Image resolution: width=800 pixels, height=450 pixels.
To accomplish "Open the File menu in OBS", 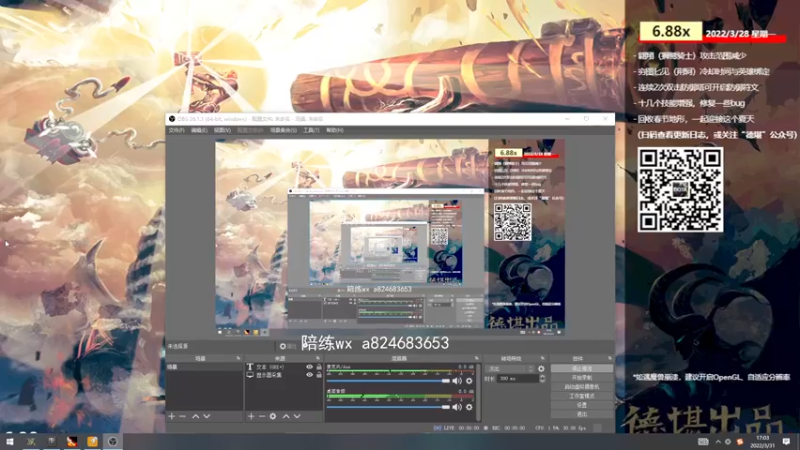I will (176, 130).
